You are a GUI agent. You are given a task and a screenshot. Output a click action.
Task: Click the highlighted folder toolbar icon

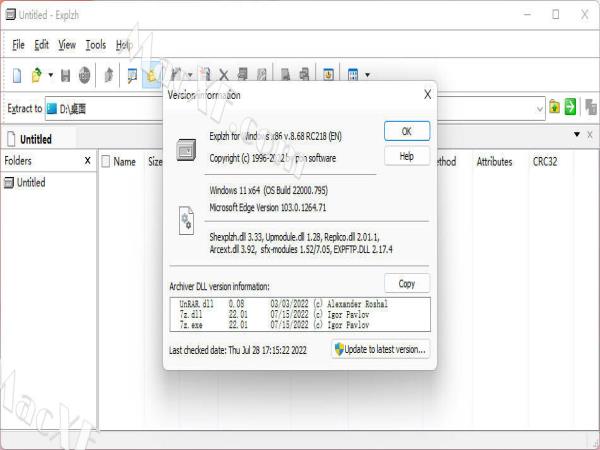152,75
